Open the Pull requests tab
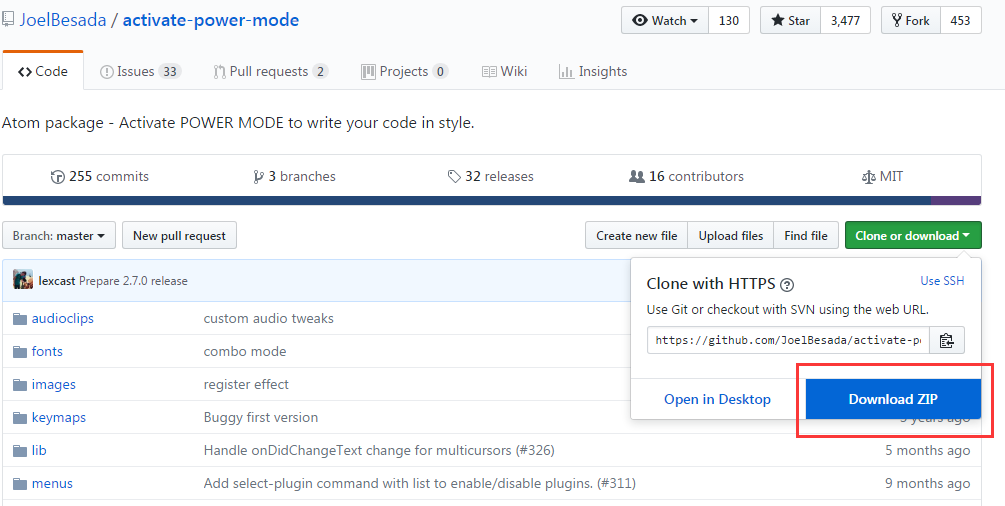The image size is (1005, 506). (x=270, y=71)
